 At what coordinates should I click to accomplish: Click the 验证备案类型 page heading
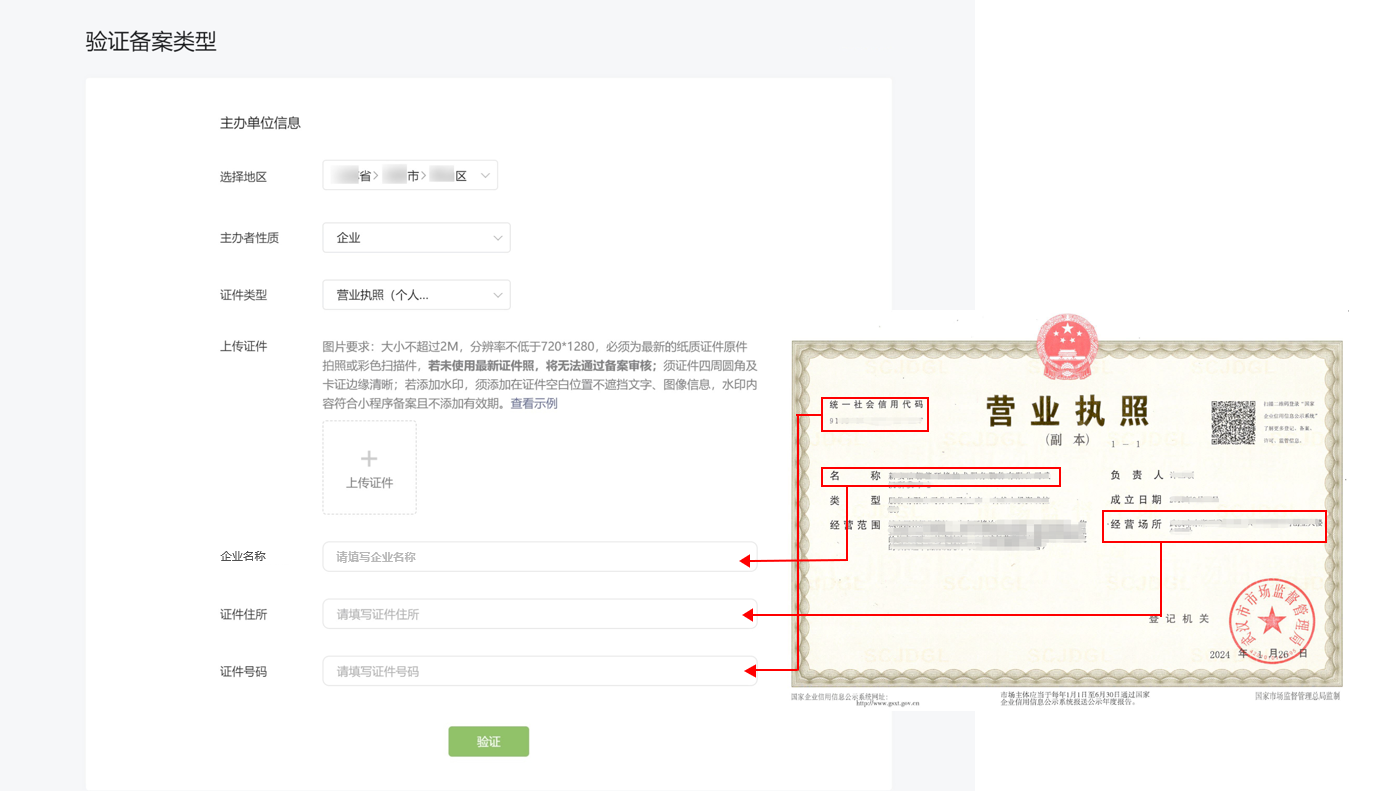click(151, 42)
